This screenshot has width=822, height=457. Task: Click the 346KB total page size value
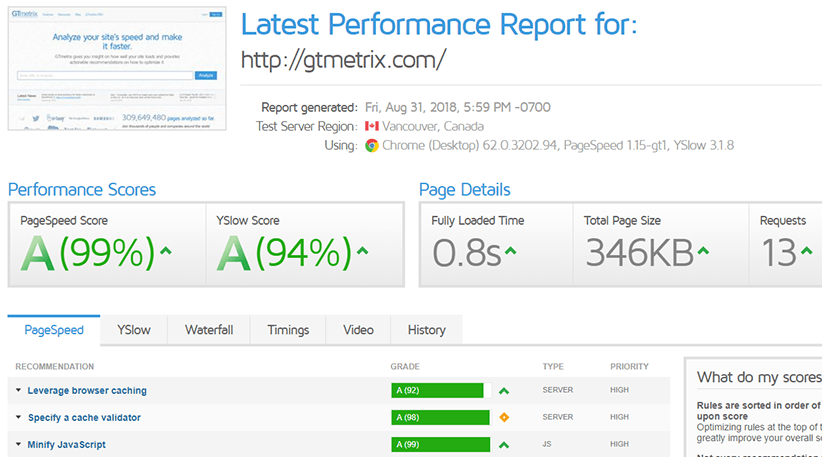pyautogui.click(x=640, y=253)
